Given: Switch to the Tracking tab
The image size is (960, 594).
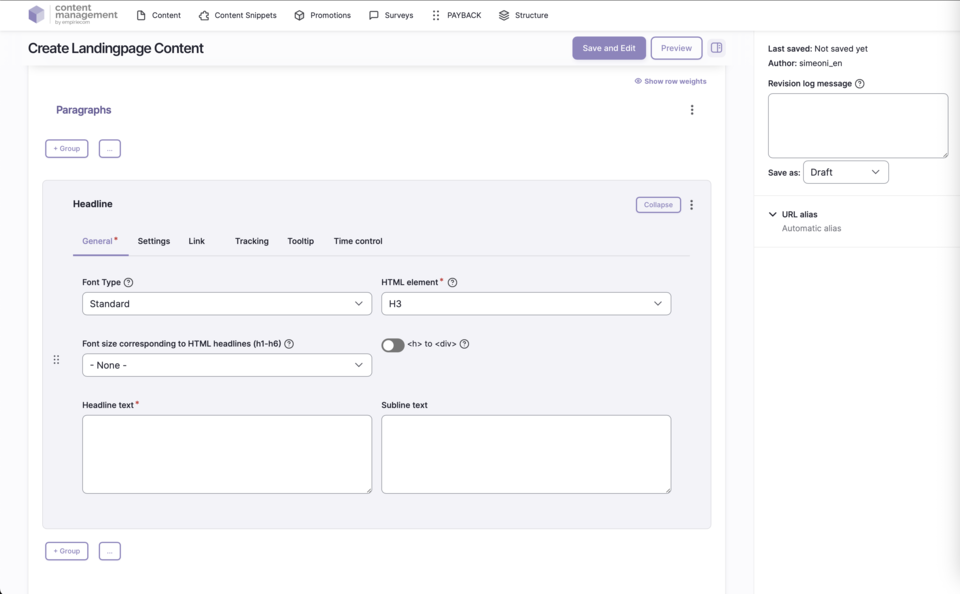Looking at the screenshot, I should pos(251,241).
